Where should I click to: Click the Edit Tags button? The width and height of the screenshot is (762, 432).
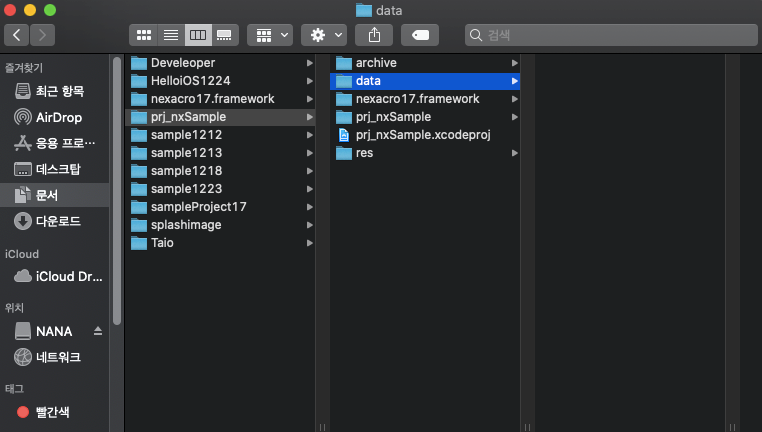pos(420,35)
